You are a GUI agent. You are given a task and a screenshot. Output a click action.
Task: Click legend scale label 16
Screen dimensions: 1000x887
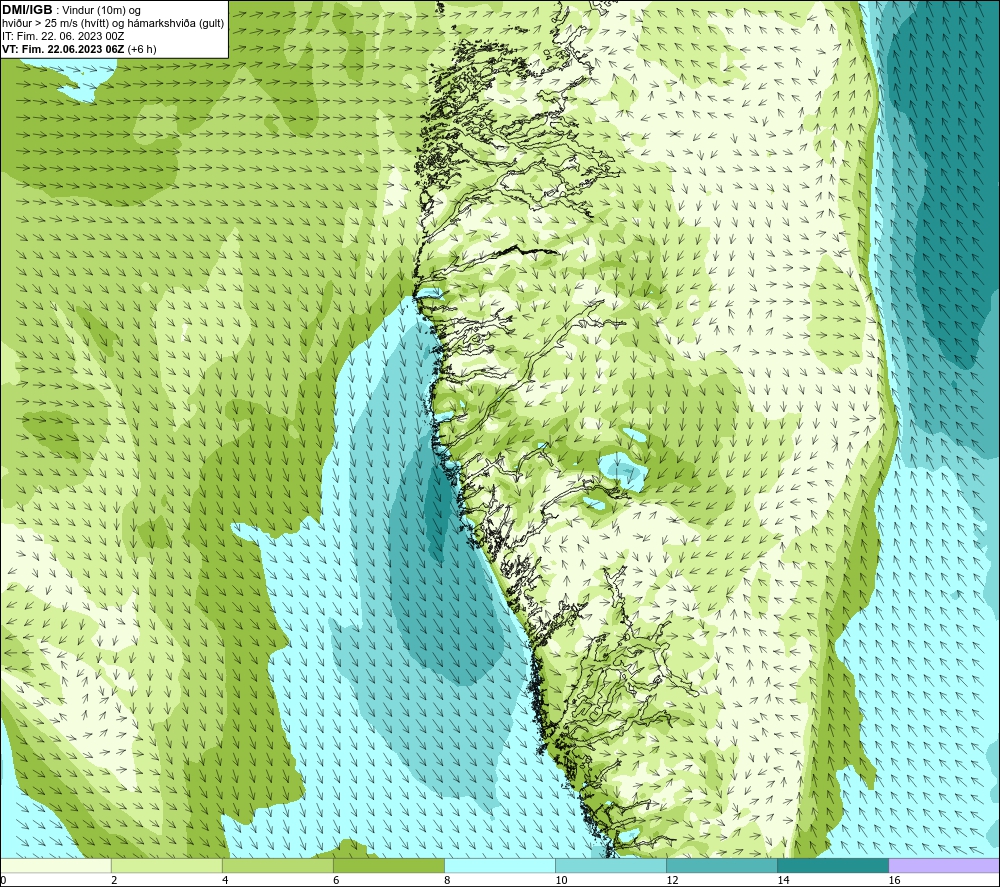[x=894, y=881]
